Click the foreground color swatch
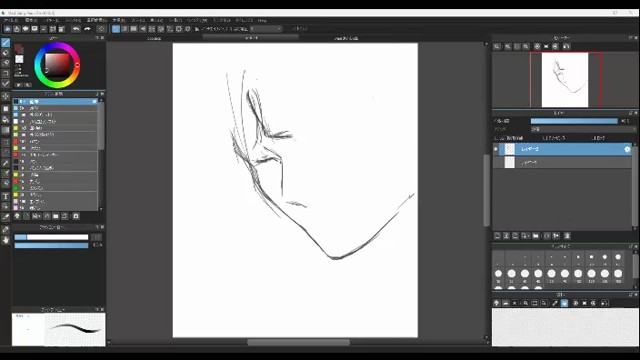This screenshot has height=360, width=640. point(18,48)
